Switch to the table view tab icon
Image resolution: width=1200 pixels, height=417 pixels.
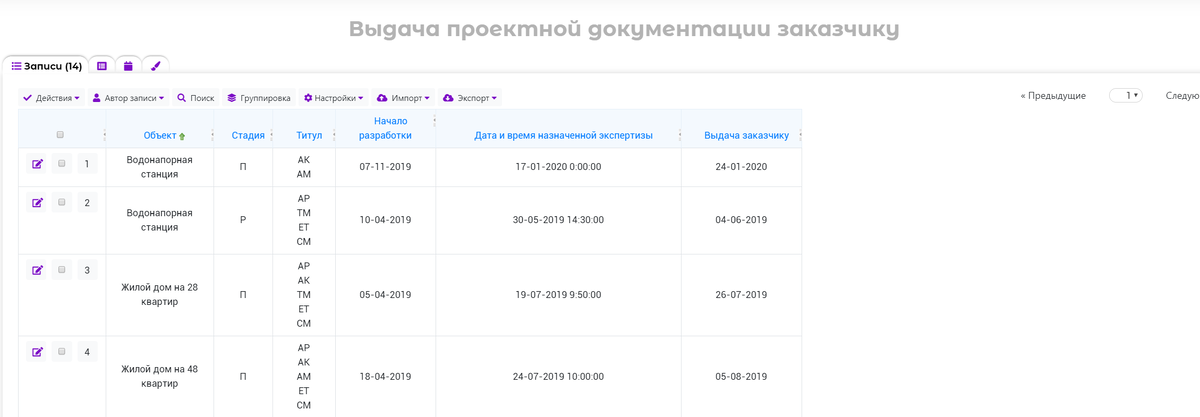[102, 66]
